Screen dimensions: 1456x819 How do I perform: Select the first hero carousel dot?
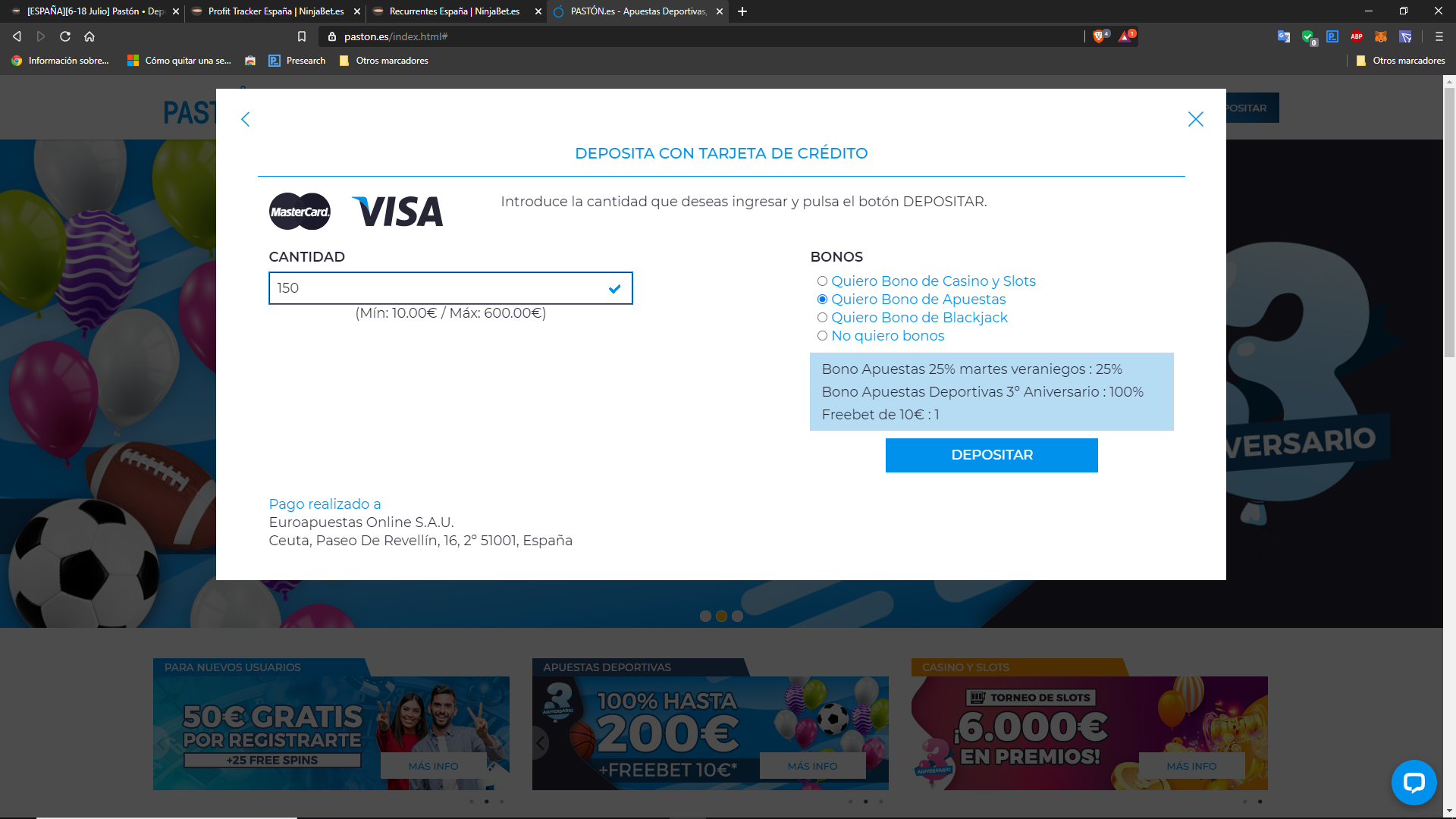pos(705,616)
